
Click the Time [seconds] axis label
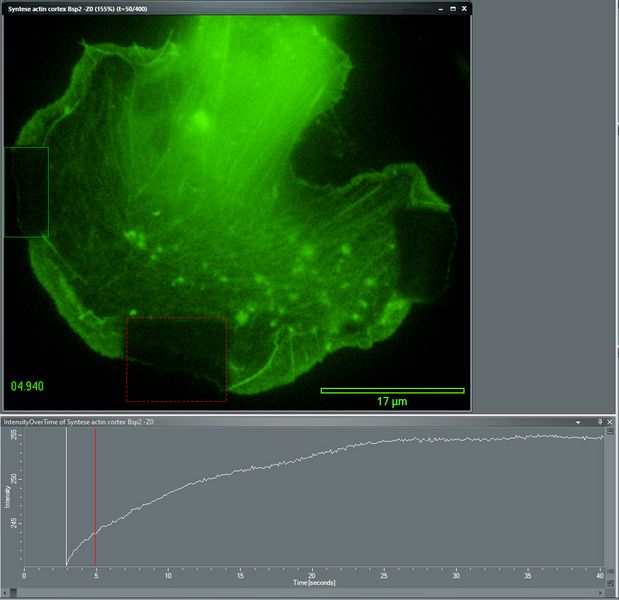click(x=314, y=583)
